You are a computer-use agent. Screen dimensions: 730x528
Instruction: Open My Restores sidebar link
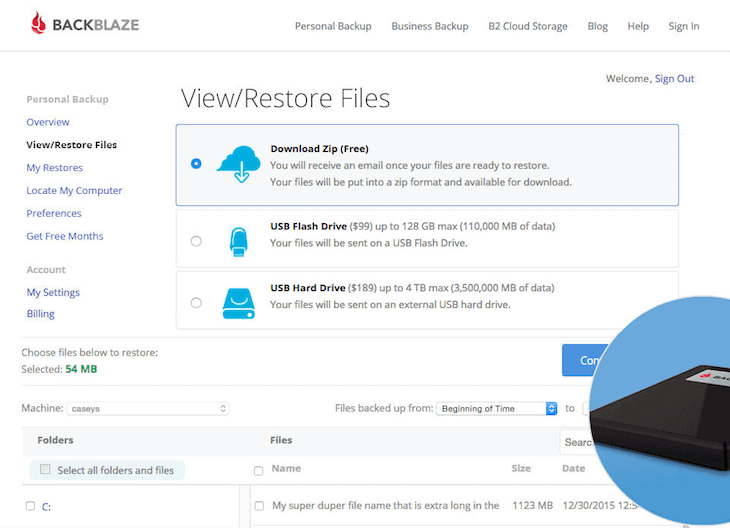pyautogui.click(x=54, y=168)
